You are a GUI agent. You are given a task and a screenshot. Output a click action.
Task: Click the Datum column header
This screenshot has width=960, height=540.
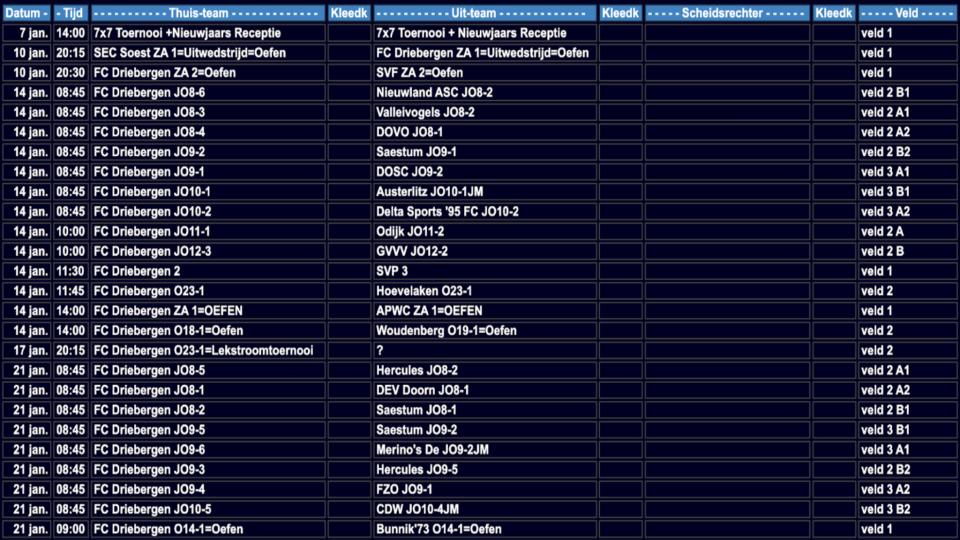coord(26,13)
